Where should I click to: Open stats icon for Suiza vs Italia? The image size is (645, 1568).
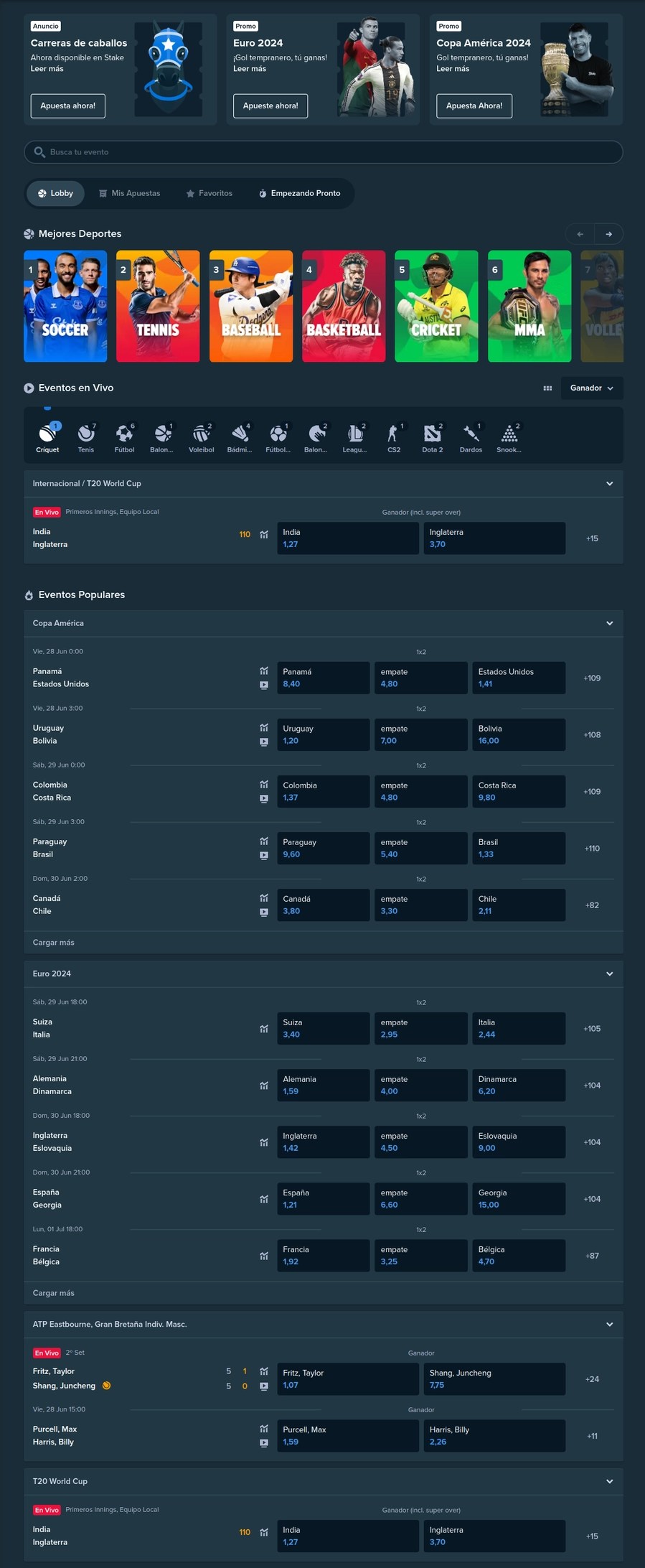(264, 1029)
